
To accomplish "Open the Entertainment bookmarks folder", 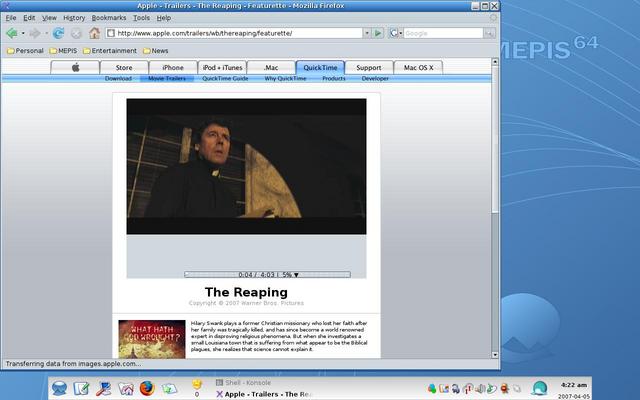I will point(110,51).
